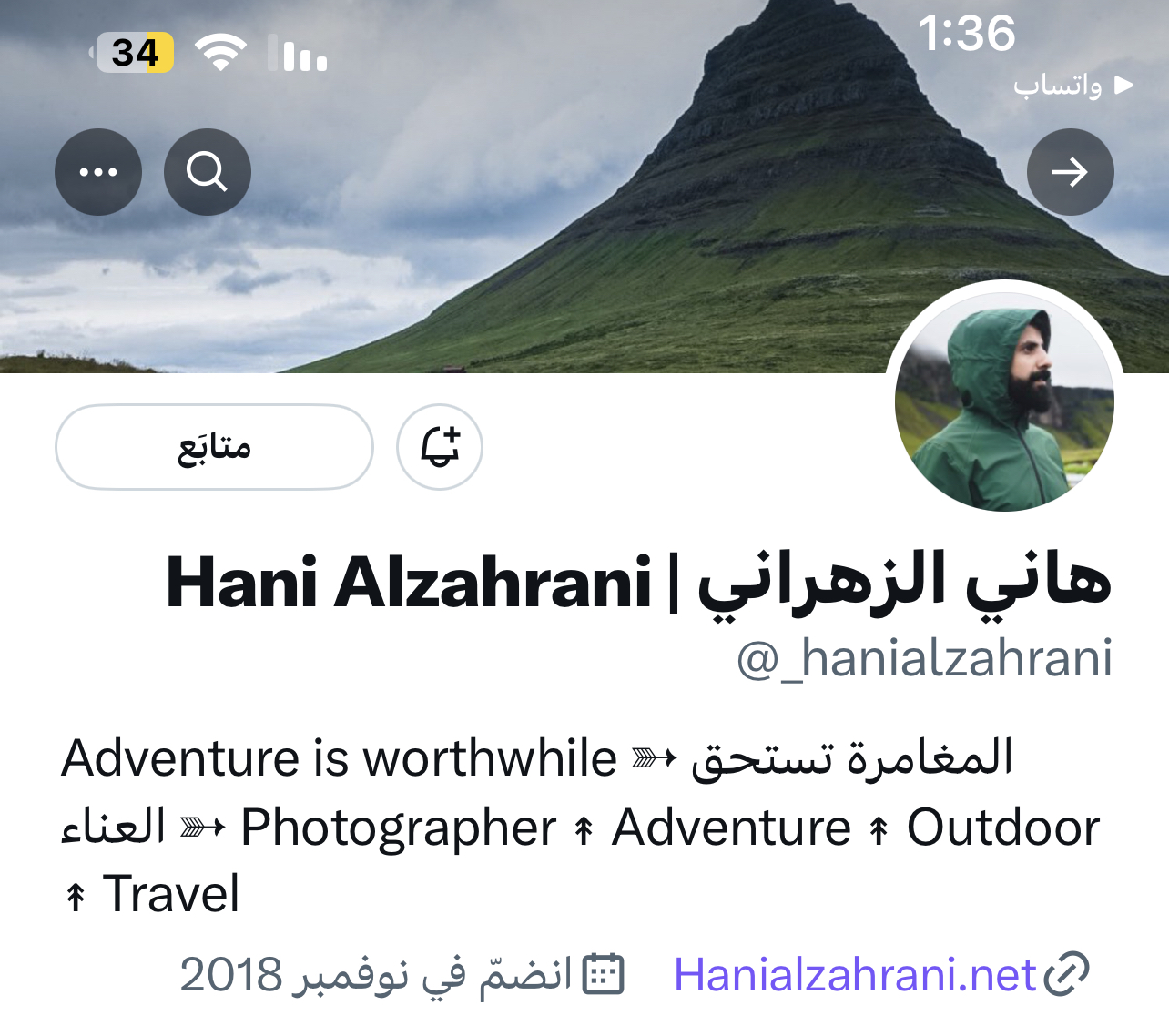
Task: Tap the @_hanialzahrani username handle
Action: point(924,658)
